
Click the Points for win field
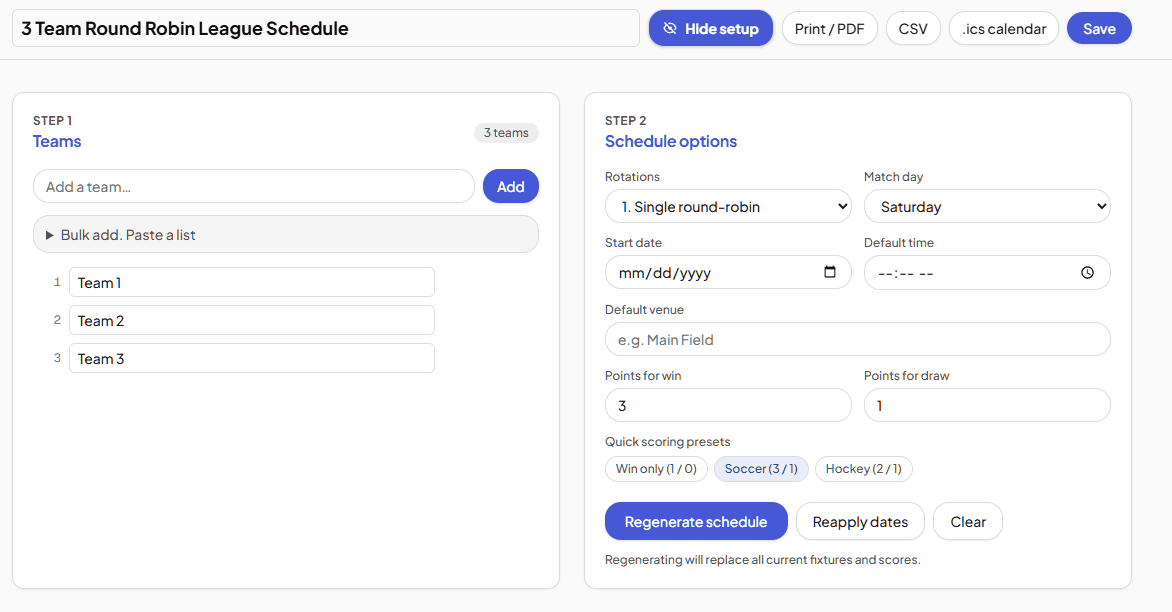point(728,405)
